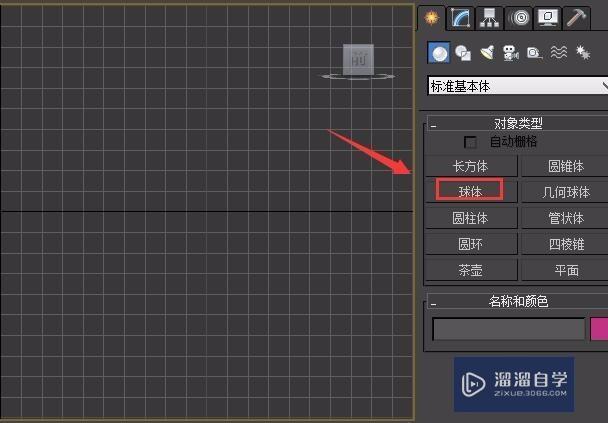Click the object name input field
The width and height of the screenshot is (608, 423).
pyautogui.click(x=508, y=329)
